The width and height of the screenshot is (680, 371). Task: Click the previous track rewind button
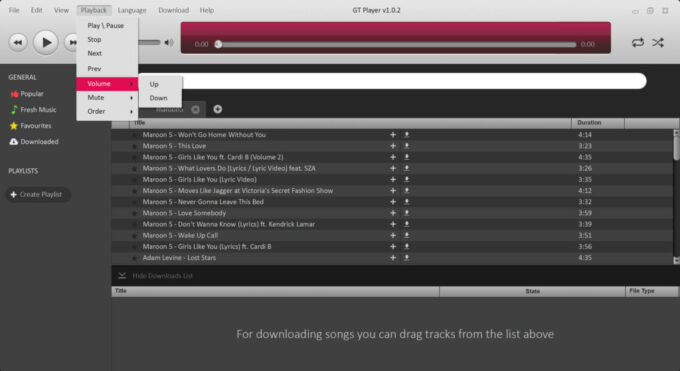18,43
